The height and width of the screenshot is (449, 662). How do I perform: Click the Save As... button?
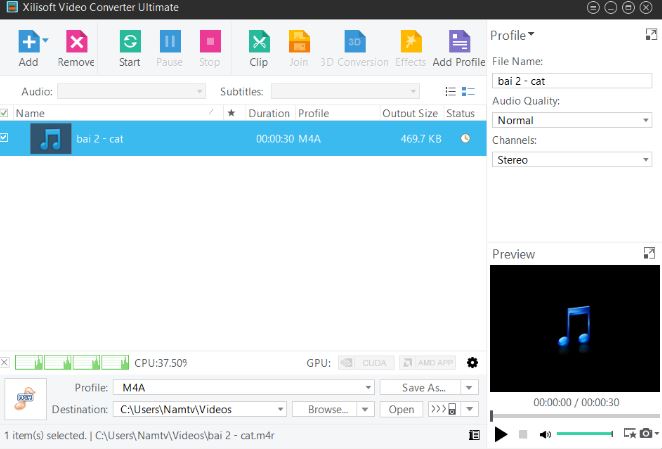coord(420,387)
